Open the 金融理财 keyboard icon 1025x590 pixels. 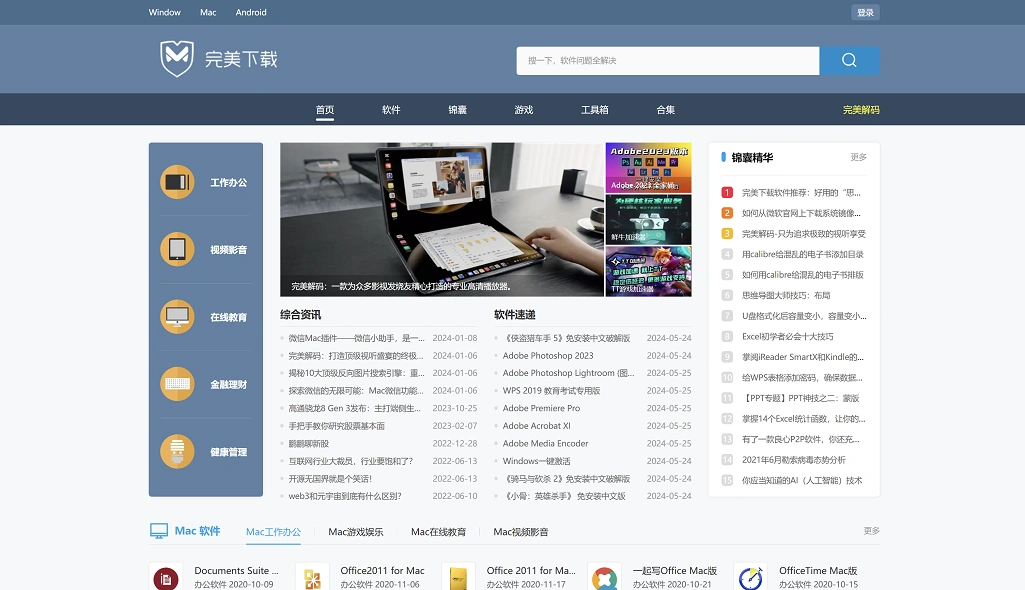click(x=177, y=384)
